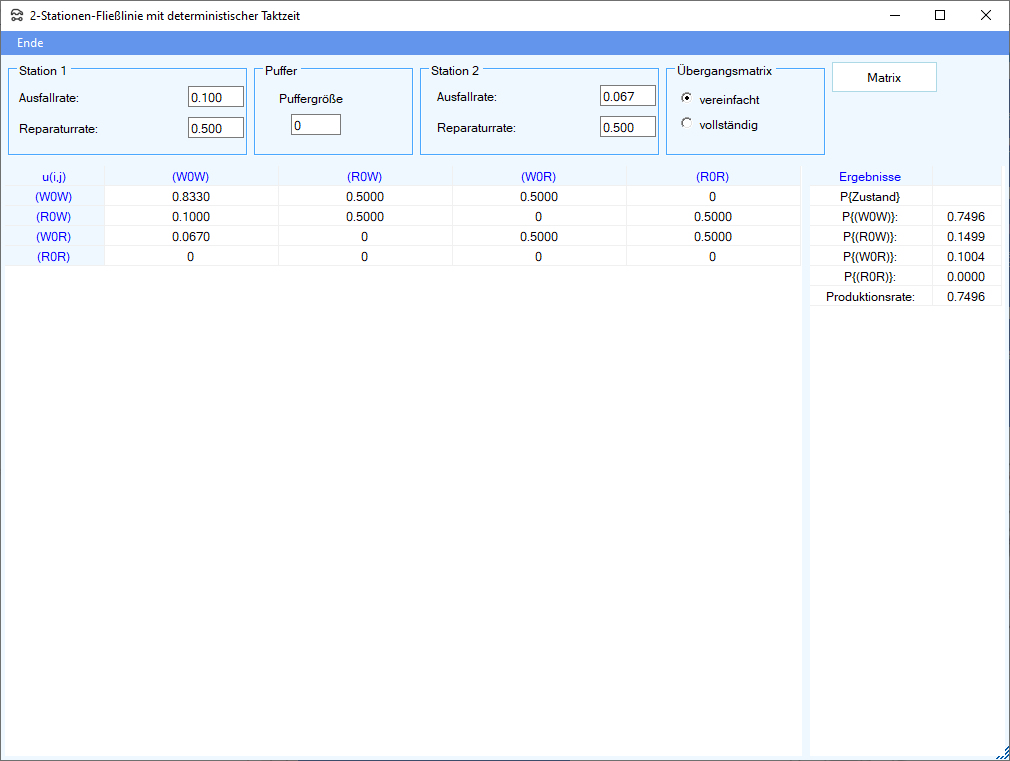Image resolution: width=1010 pixels, height=761 pixels.
Task: Select the (R0W) row header
Action: (54, 217)
